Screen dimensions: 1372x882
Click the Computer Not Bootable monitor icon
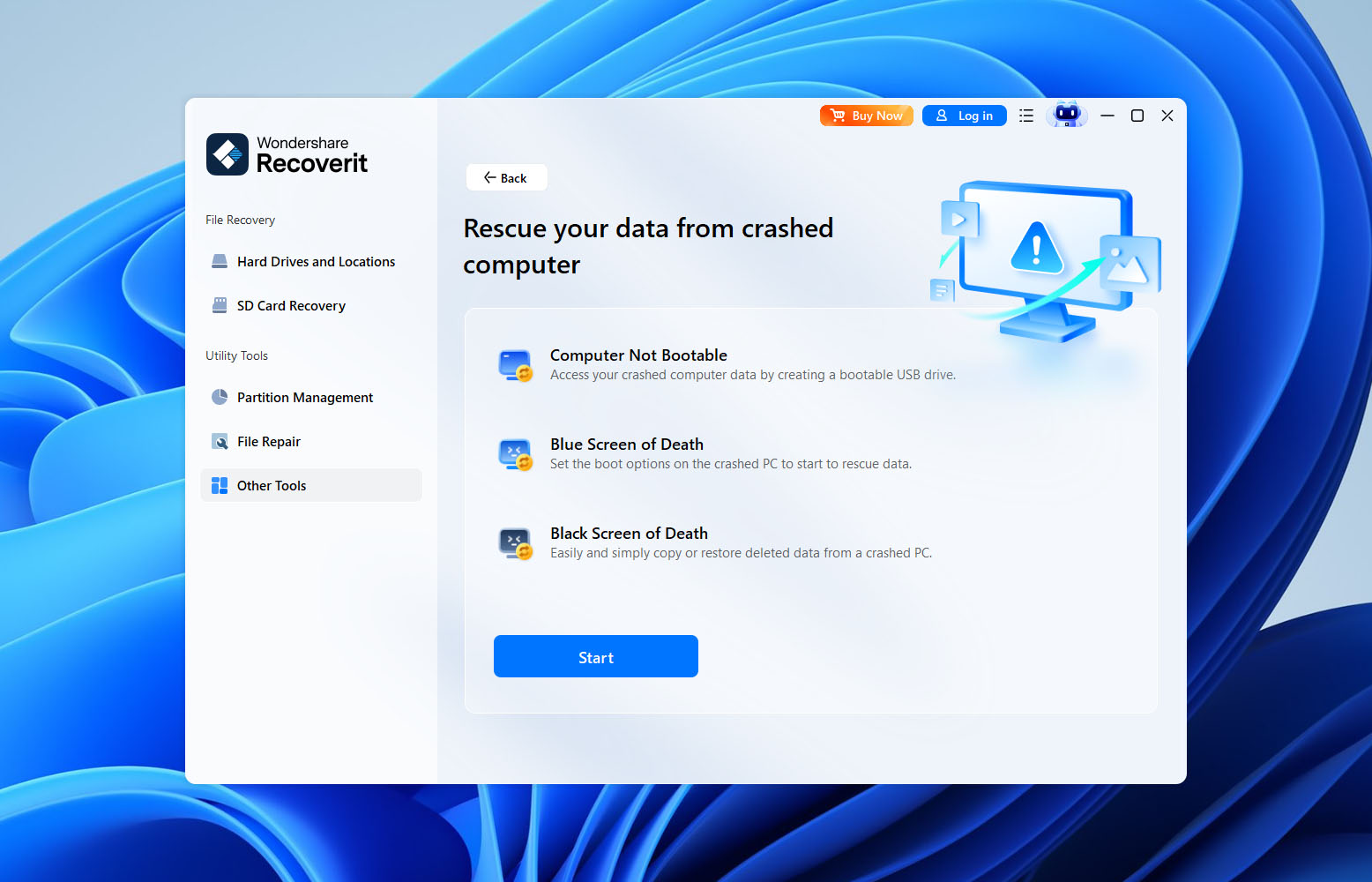516,365
